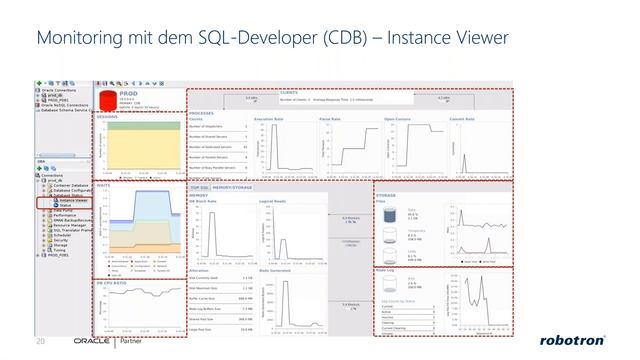Viewport: 640px width, 360px height.
Task: Select Database Schema Service node
Action: pyautogui.click(x=66, y=110)
